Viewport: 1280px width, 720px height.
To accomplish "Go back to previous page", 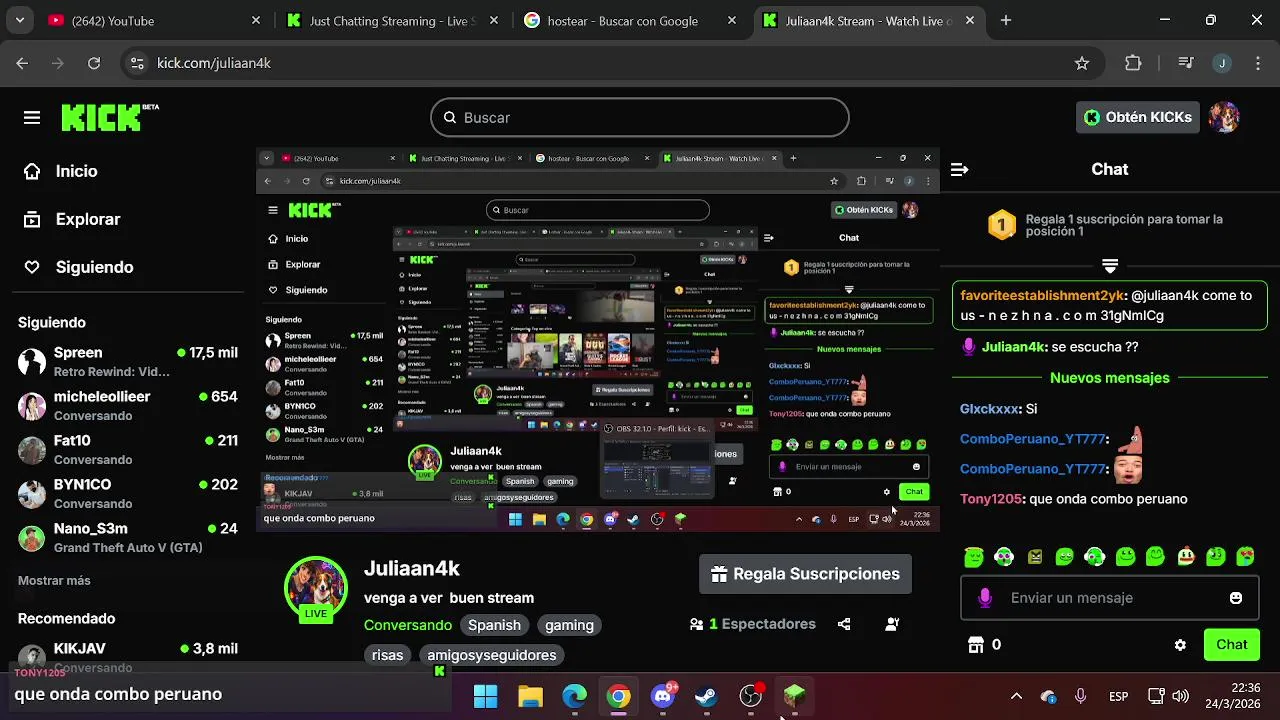I will click(22, 63).
